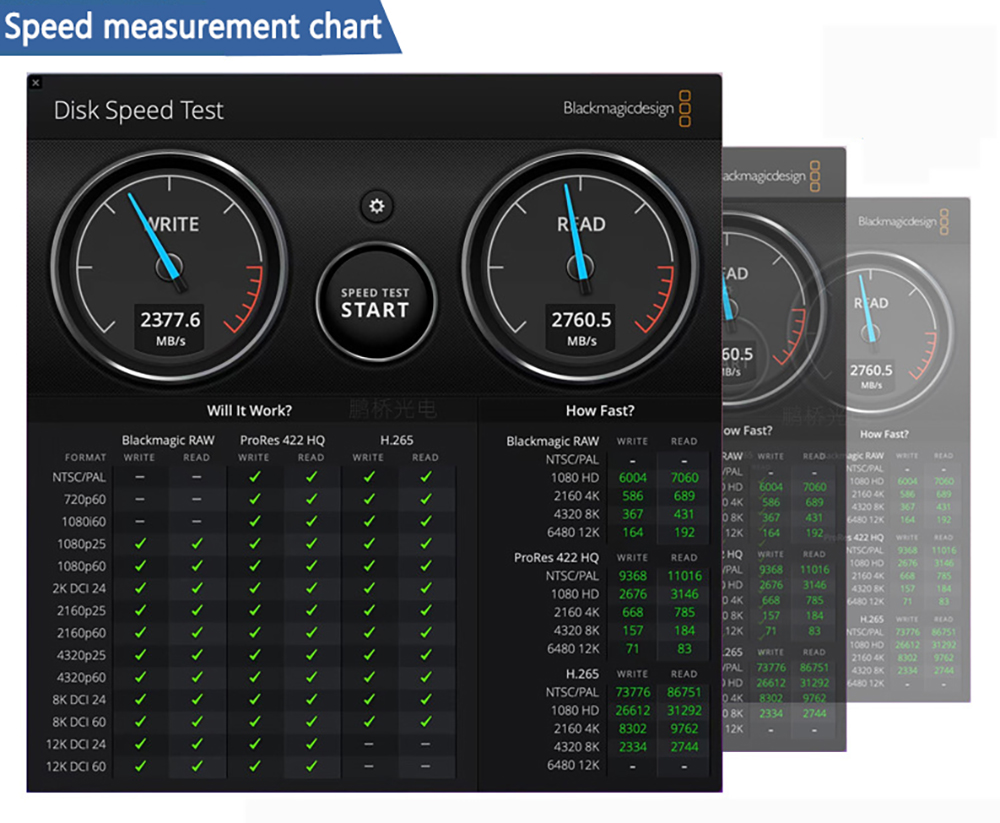Click the 8K DCI 60 format row label
The width and height of the screenshot is (1000, 823).
[79, 722]
